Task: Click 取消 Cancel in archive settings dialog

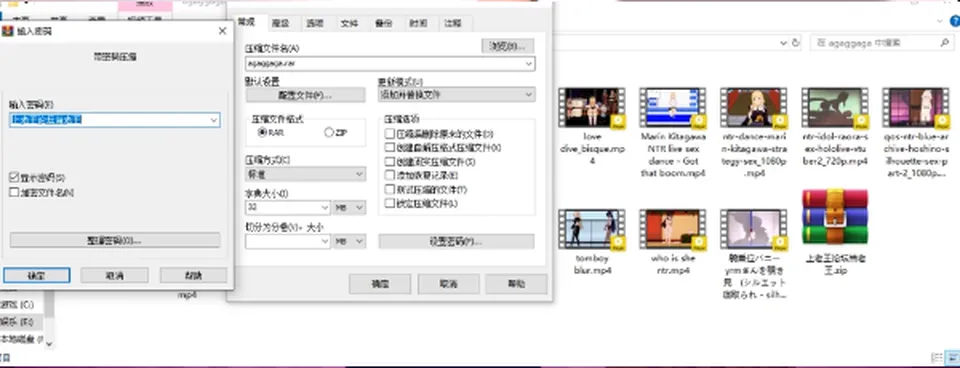Action: coord(448,284)
